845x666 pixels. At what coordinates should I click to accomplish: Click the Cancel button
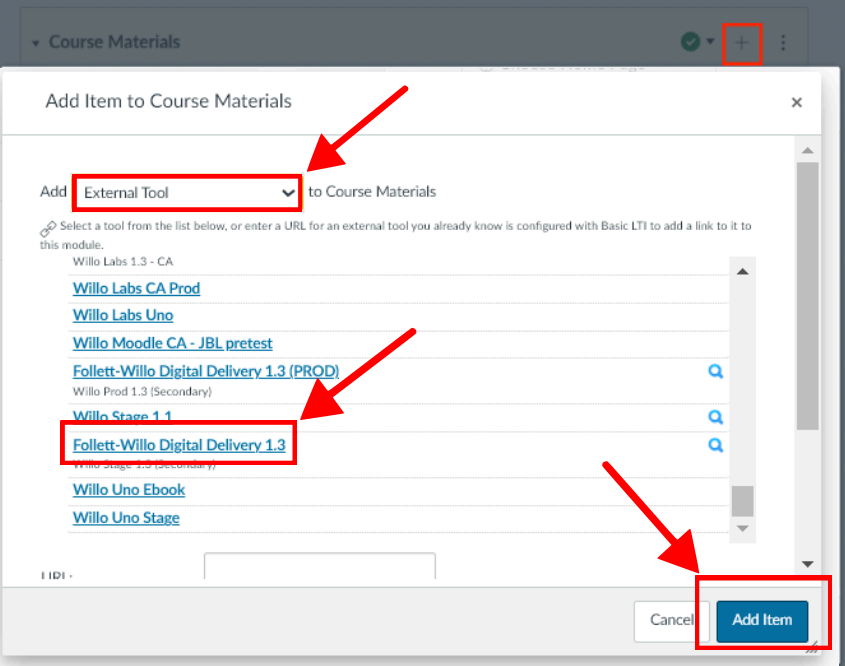(x=671, y=620)
